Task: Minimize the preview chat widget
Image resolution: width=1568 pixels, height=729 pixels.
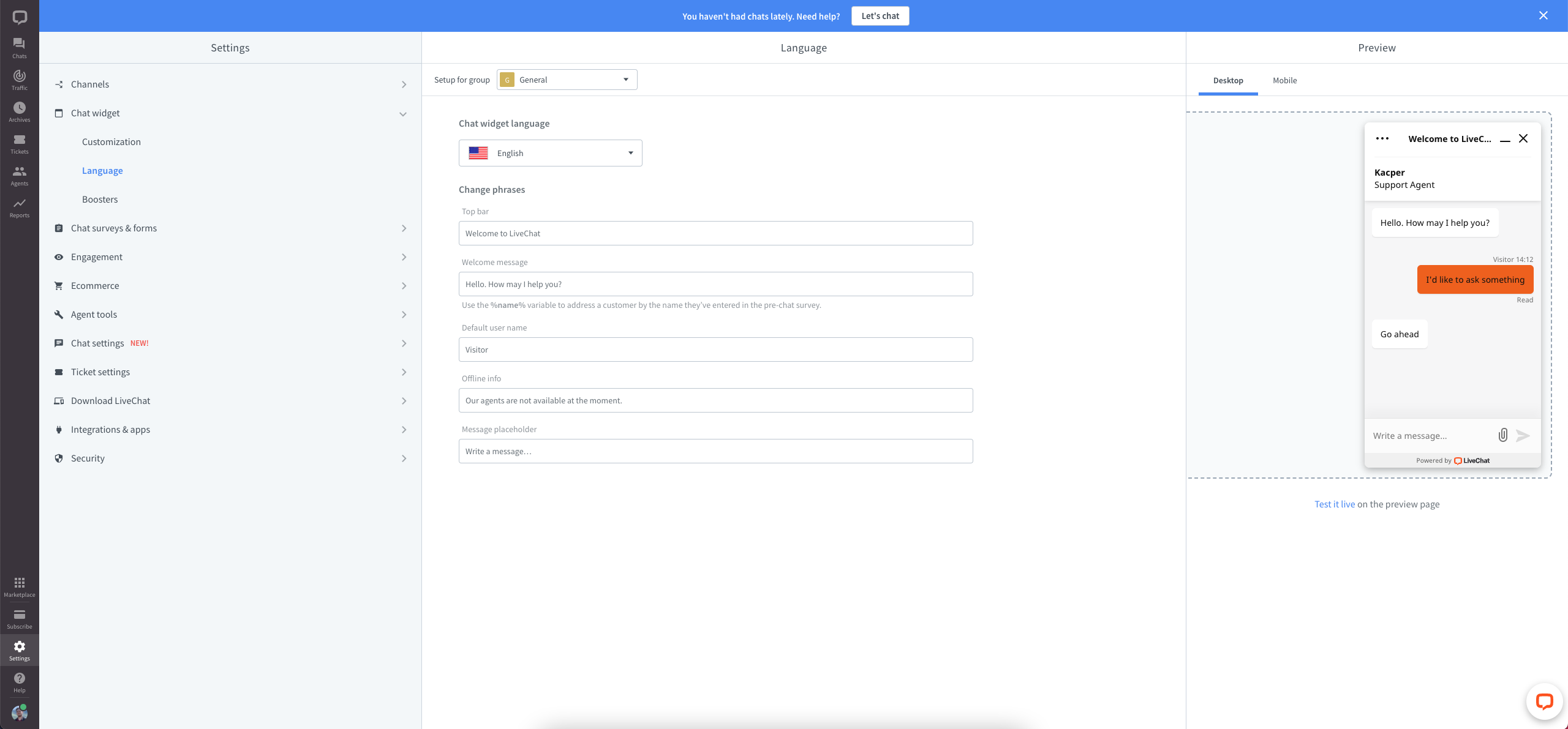Action: click(x=1505, y=140)
